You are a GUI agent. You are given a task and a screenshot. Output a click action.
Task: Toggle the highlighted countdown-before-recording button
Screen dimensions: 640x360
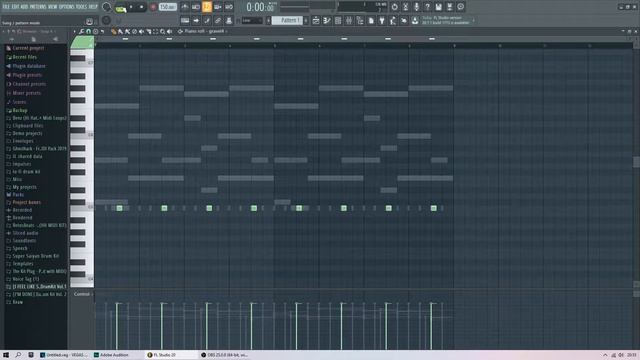click(207, 7)
